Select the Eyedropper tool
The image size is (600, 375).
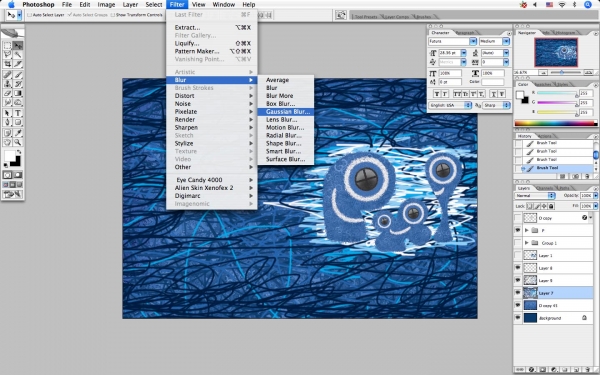18,133
